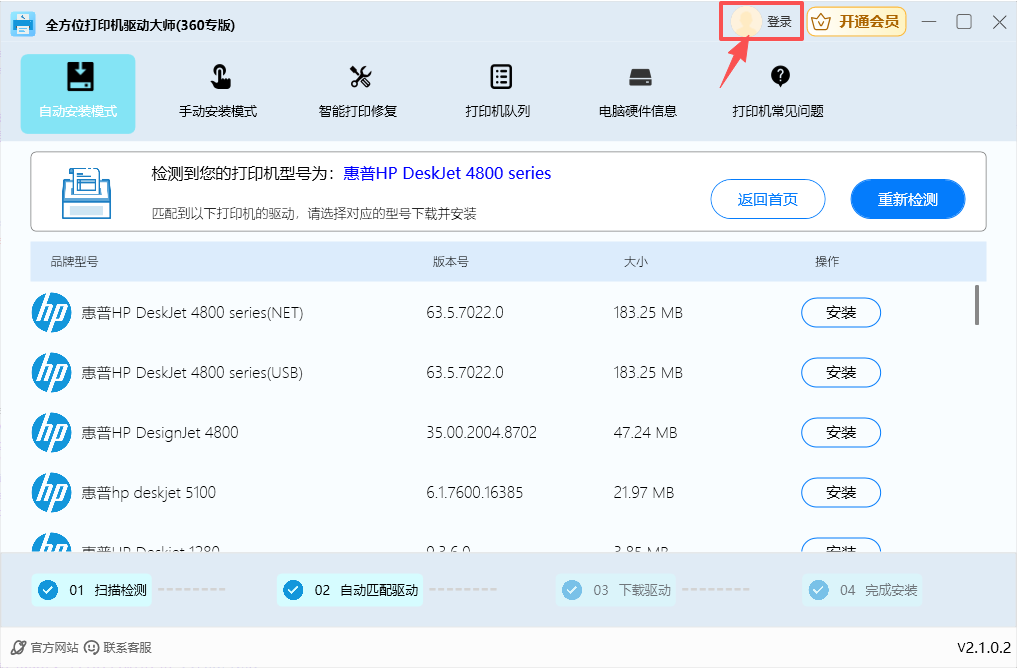The image size is (1017, 668).
Task: Click the 返回首页 button
Action: [768, 199]
